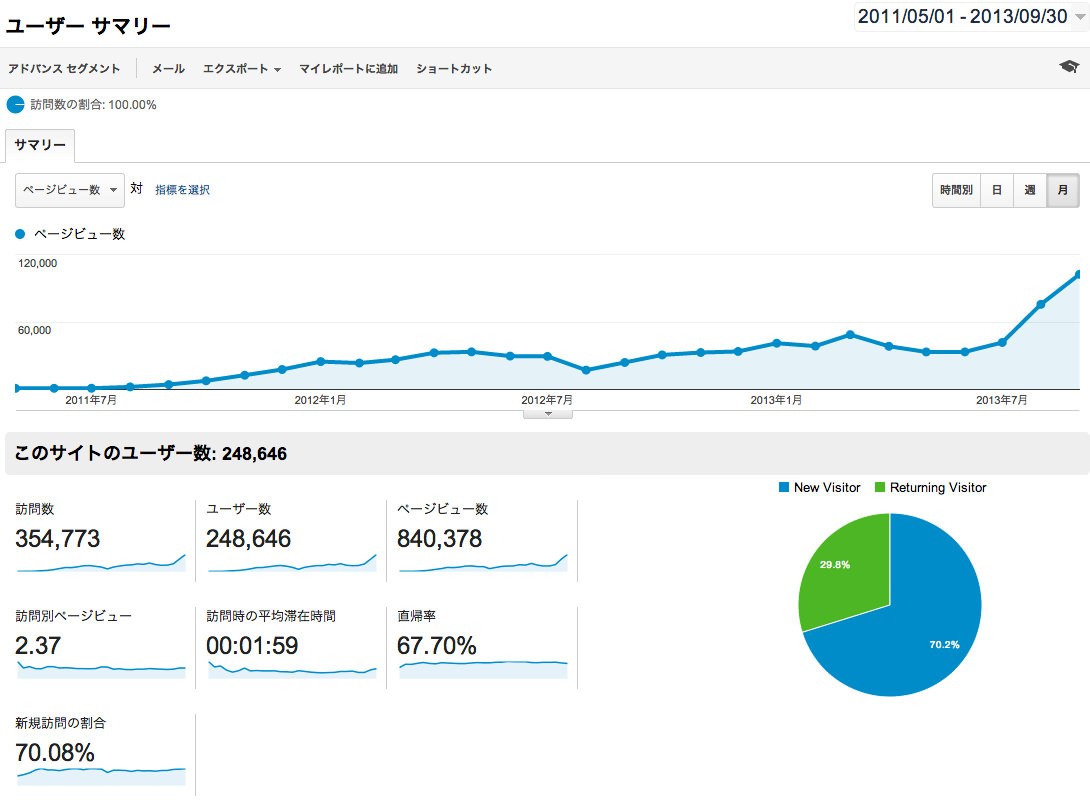The height and width of the screenshot is (802, 1090).
Task: Open the ページビュー数 metric dropdown
Action: (x=70, y=190)
